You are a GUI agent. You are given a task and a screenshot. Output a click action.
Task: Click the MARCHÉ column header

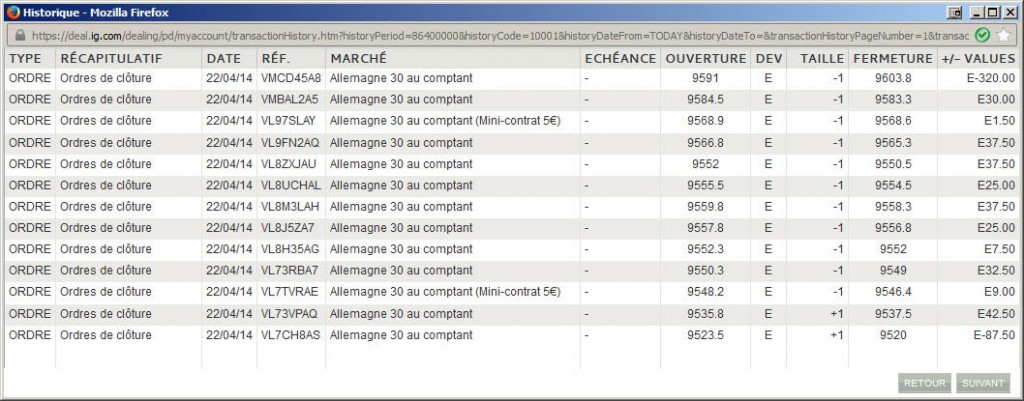tap(359, 58)
